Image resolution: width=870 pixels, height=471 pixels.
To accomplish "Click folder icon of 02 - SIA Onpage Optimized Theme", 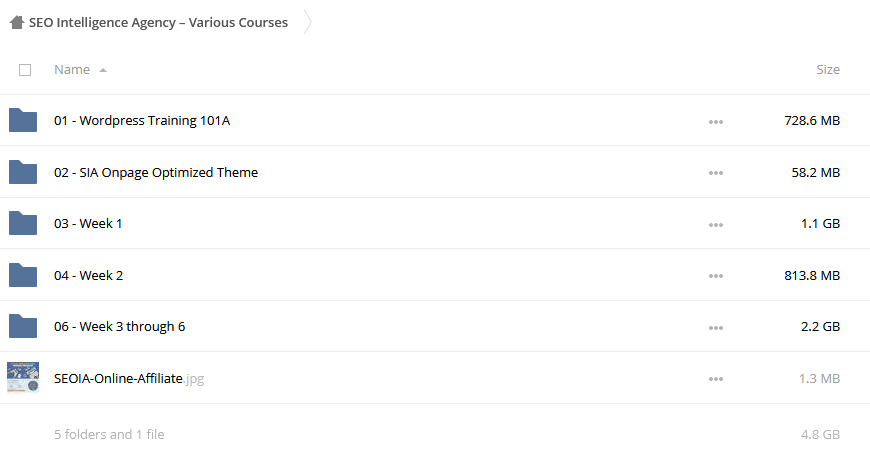I will point(23,172).
